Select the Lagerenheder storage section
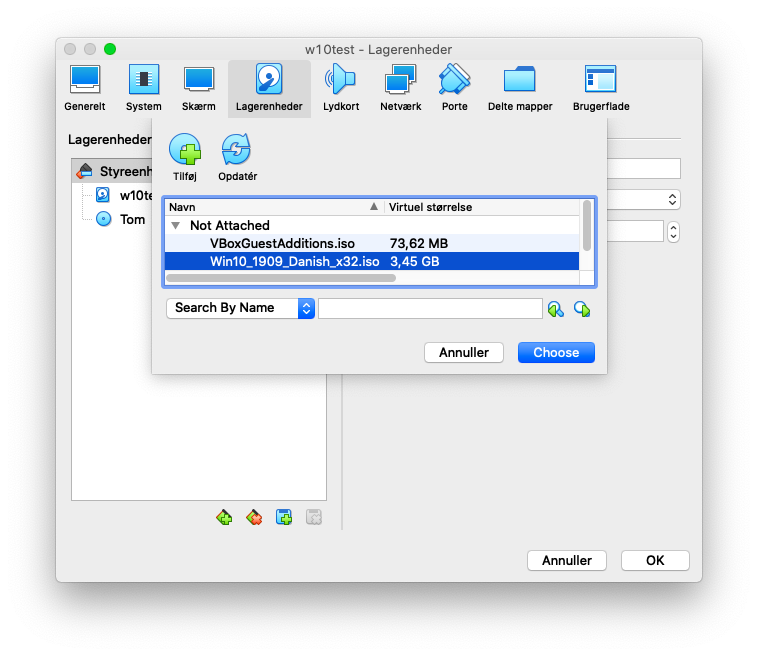The width and height of the screenshot is (758, 656). point(269,89)
